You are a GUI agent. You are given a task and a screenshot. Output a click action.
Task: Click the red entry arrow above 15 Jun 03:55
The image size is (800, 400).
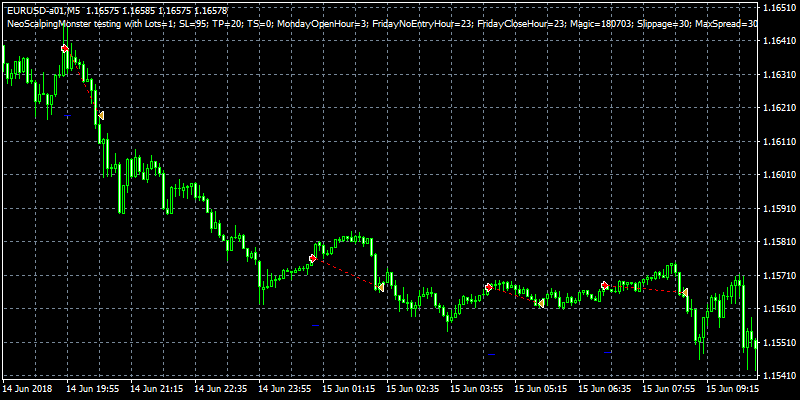pyautogui.click(x=488, y=287)
